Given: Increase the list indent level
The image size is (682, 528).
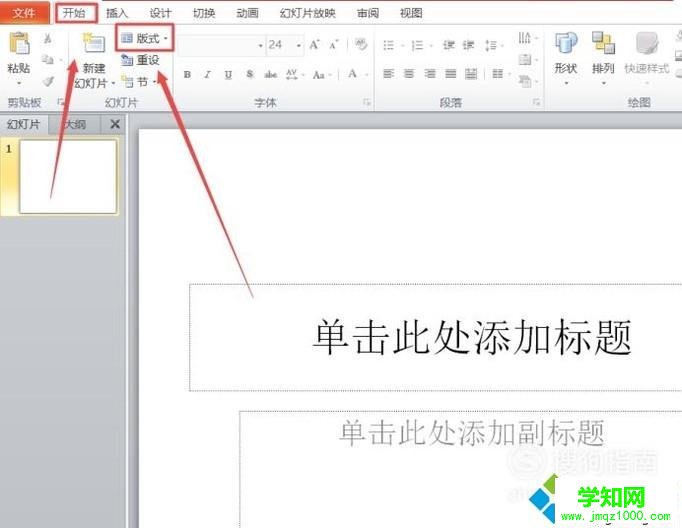Looking at the screenshot, I should click(x=468, y=45).
